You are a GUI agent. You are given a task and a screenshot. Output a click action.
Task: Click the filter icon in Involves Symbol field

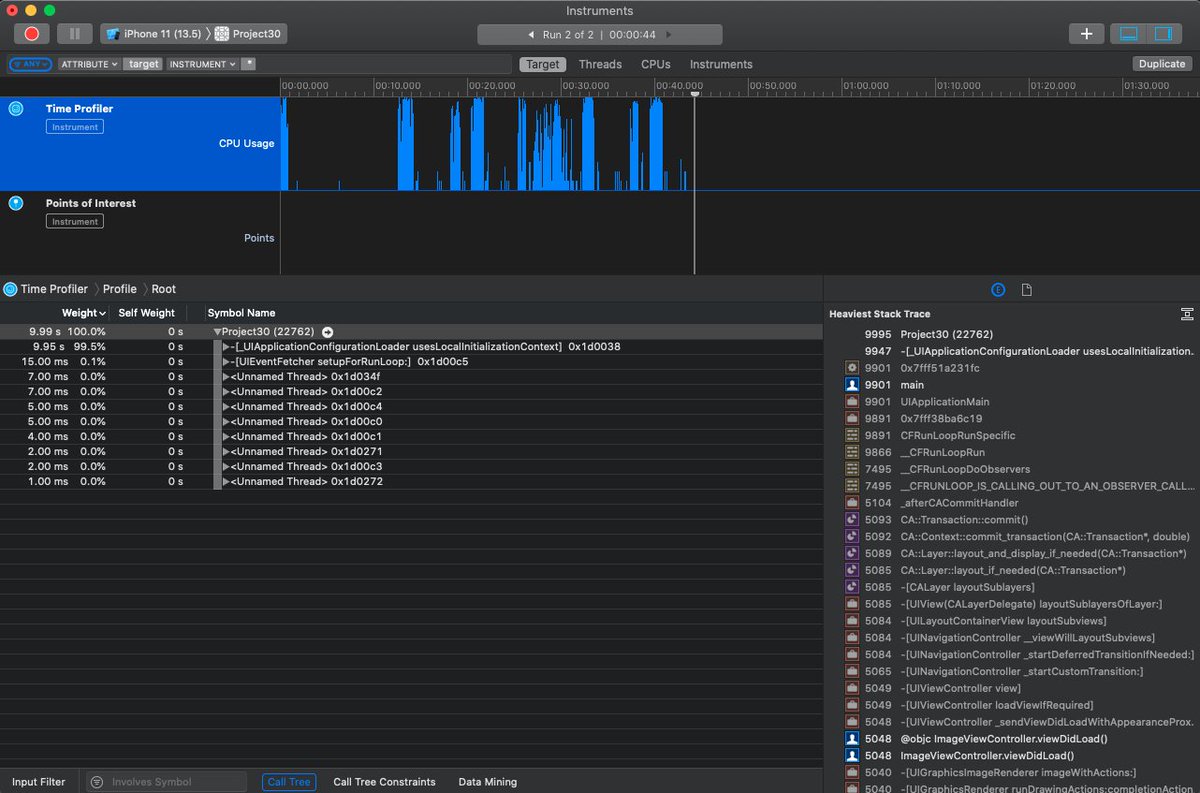pyautogui.click(x=97, y=782)
